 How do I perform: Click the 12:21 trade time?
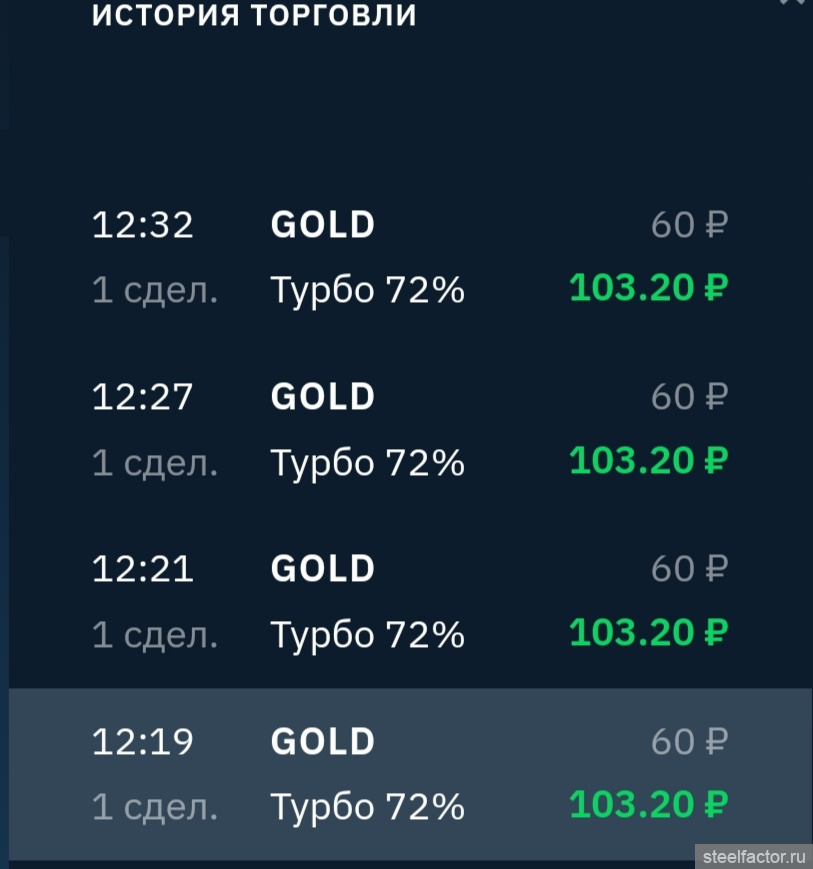142,569
